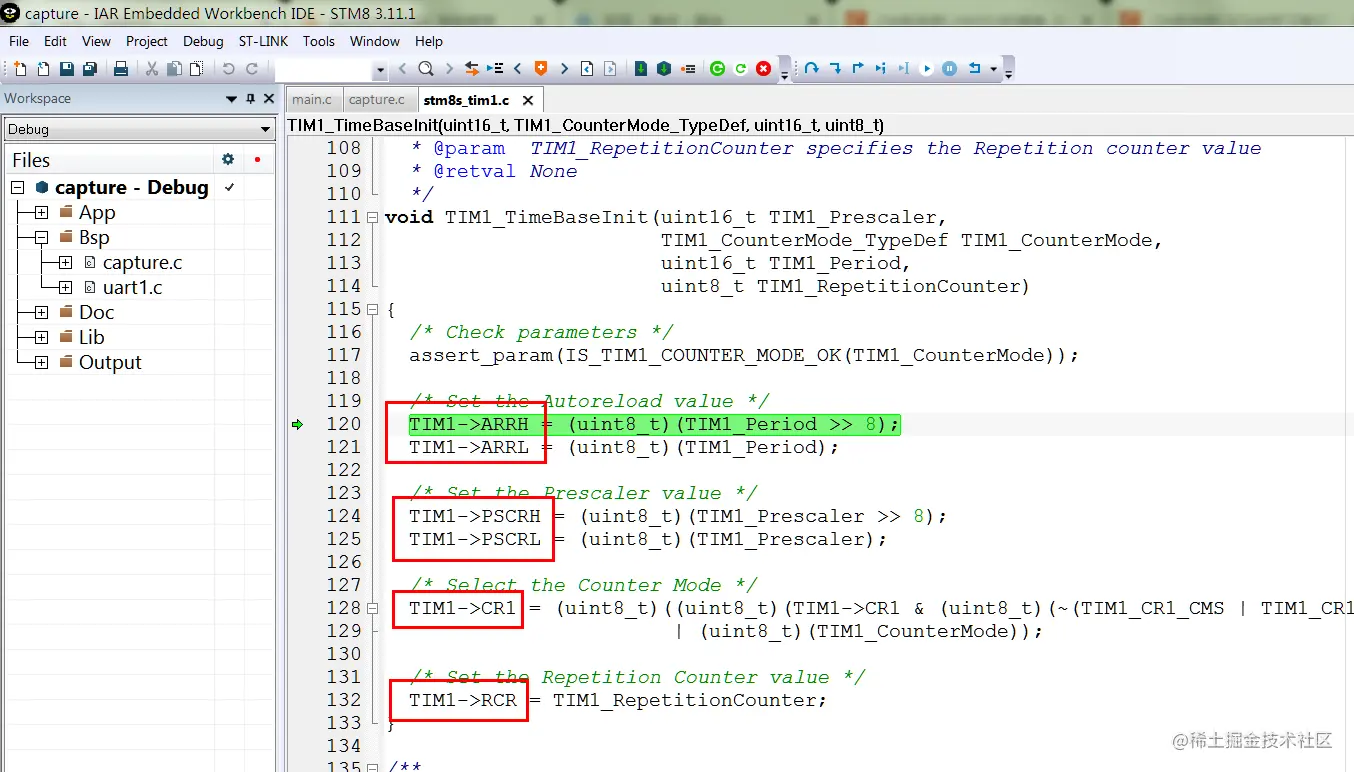
Task: Save the current file with the floppy icon
Action: pyautogui.click(x=66, y=69)
